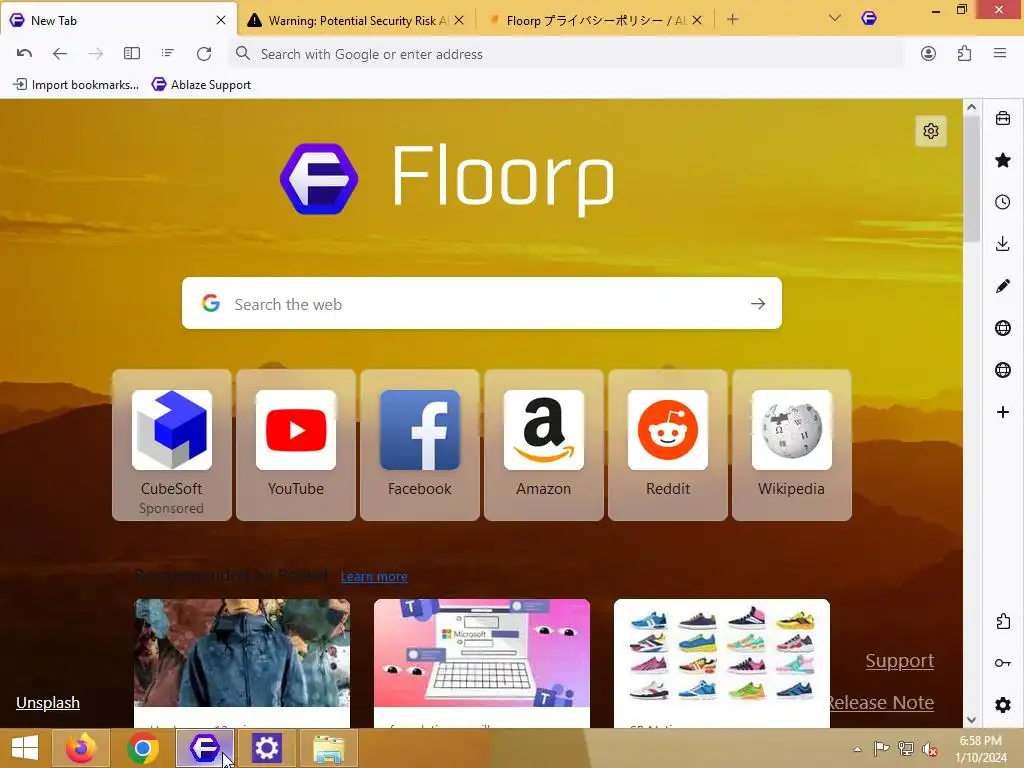Open the account profile icon

928,54
